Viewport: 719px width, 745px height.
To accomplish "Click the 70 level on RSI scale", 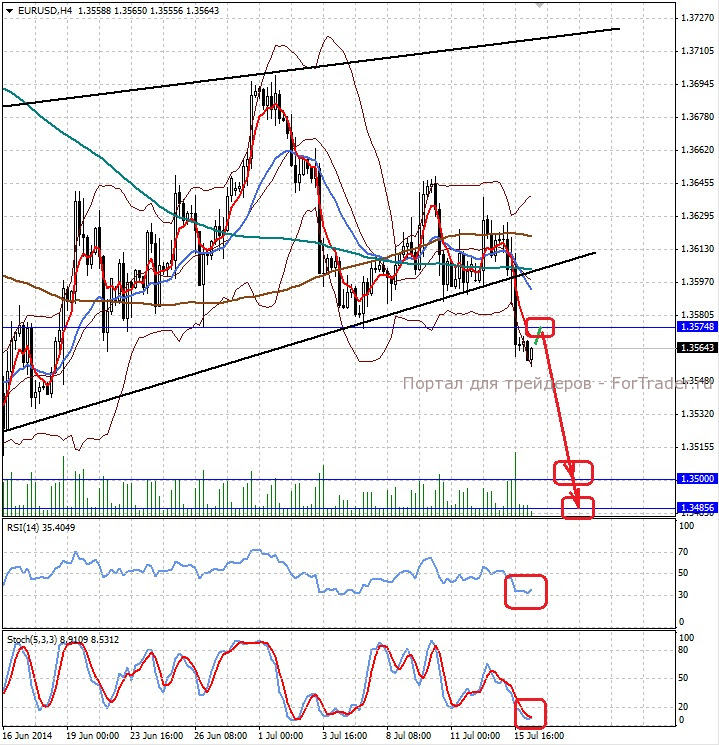I will pos(683,552).
